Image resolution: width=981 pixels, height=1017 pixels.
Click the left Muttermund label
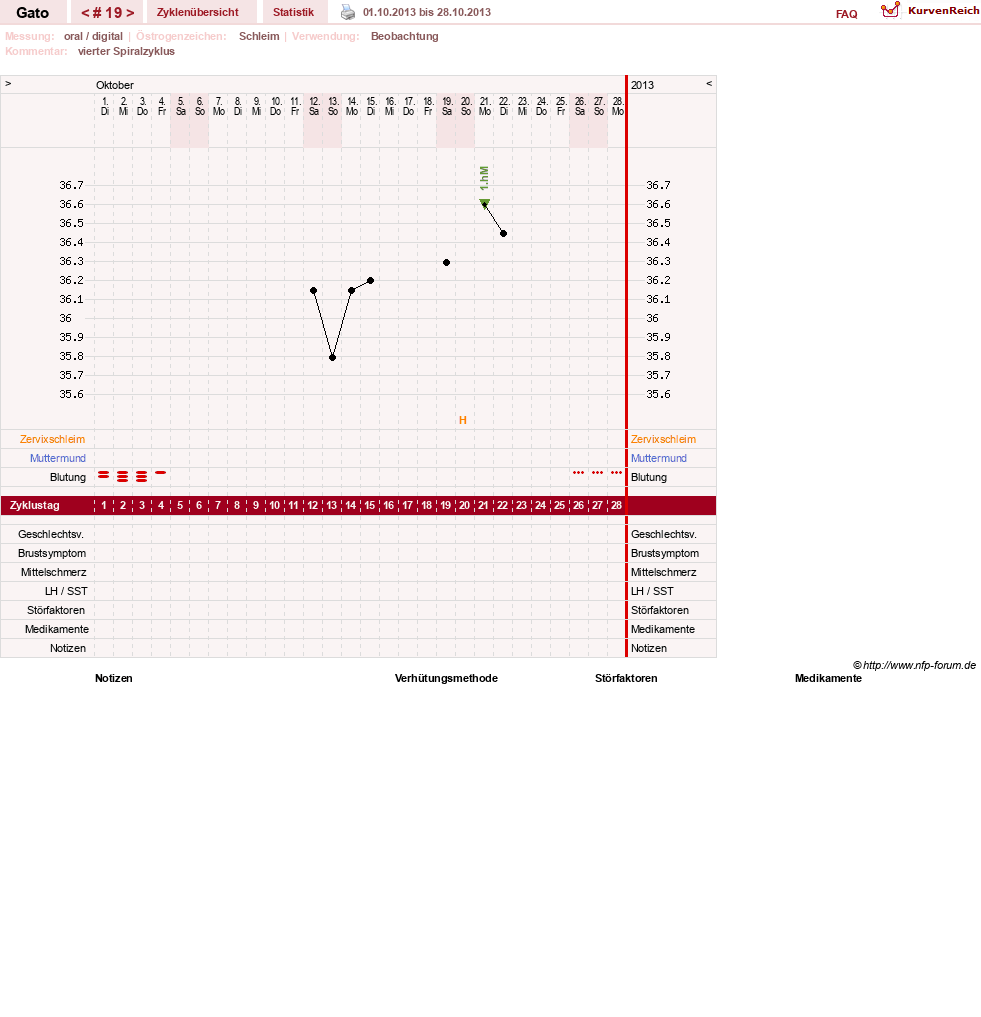tap(58, 458)
